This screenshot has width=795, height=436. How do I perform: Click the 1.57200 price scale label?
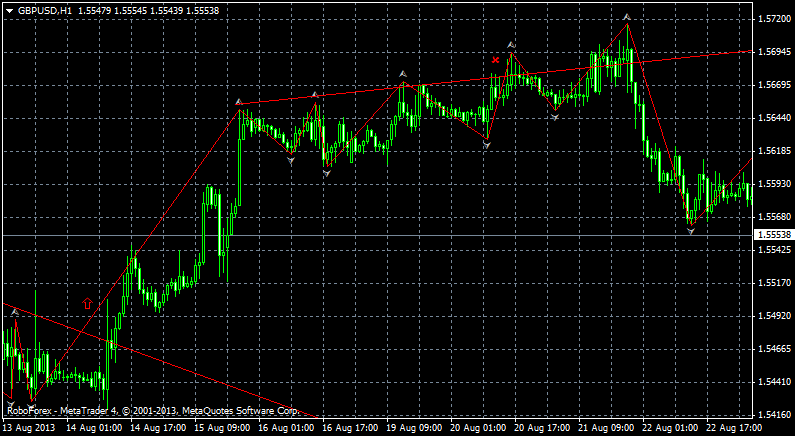pyautogui.click(x=774, y=19)
